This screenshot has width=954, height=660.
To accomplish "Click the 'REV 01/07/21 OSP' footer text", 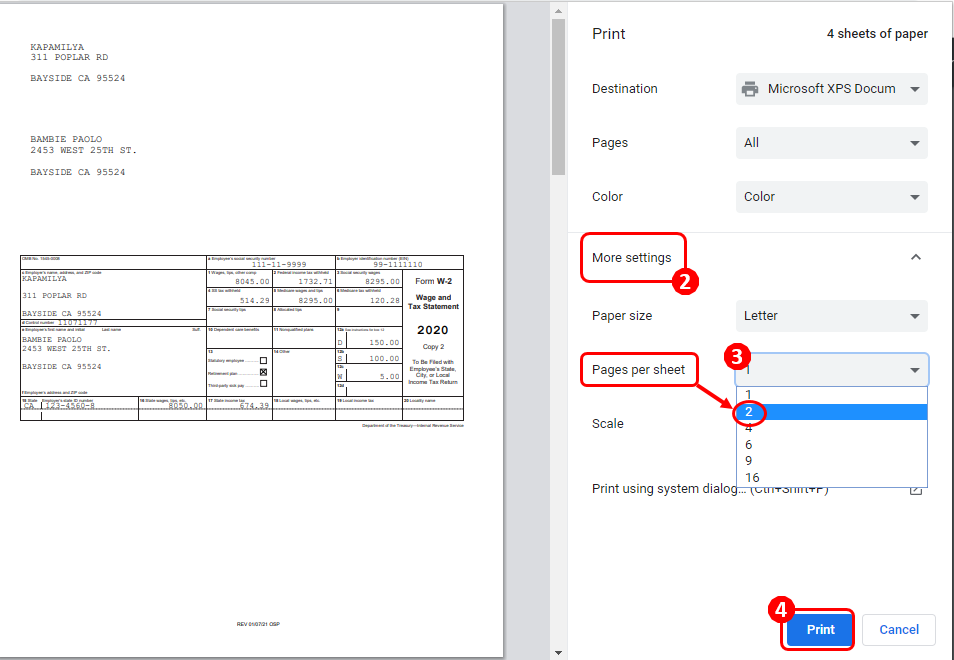I will 258,624.
